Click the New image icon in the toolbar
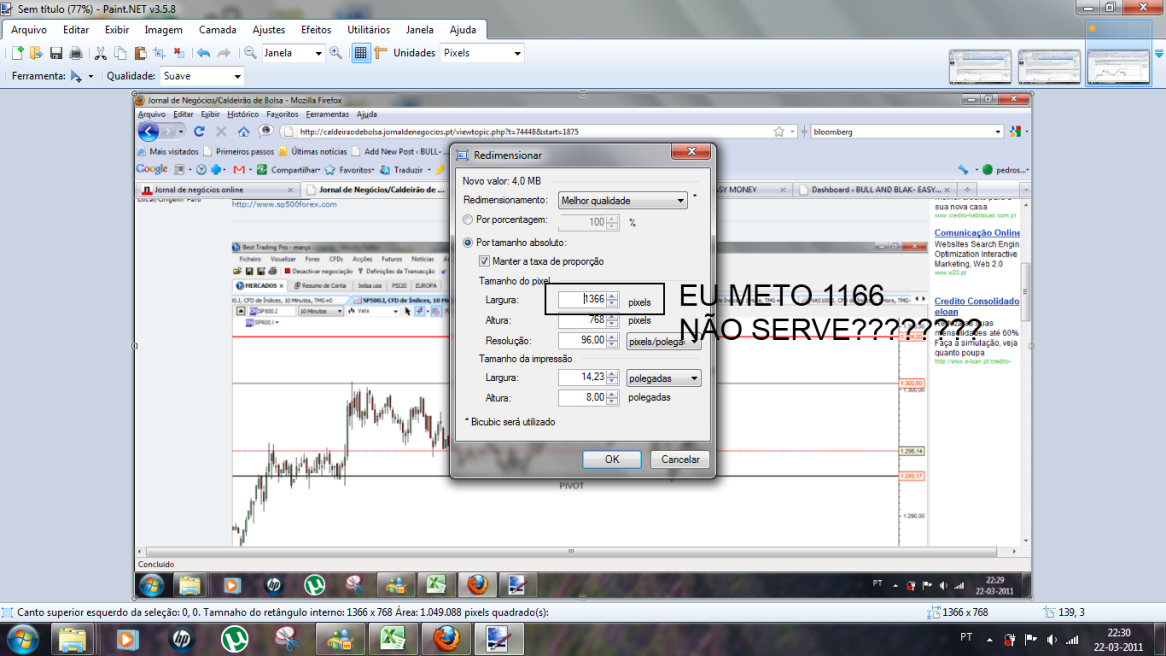The image size is (1166, 656). point(17,53)
